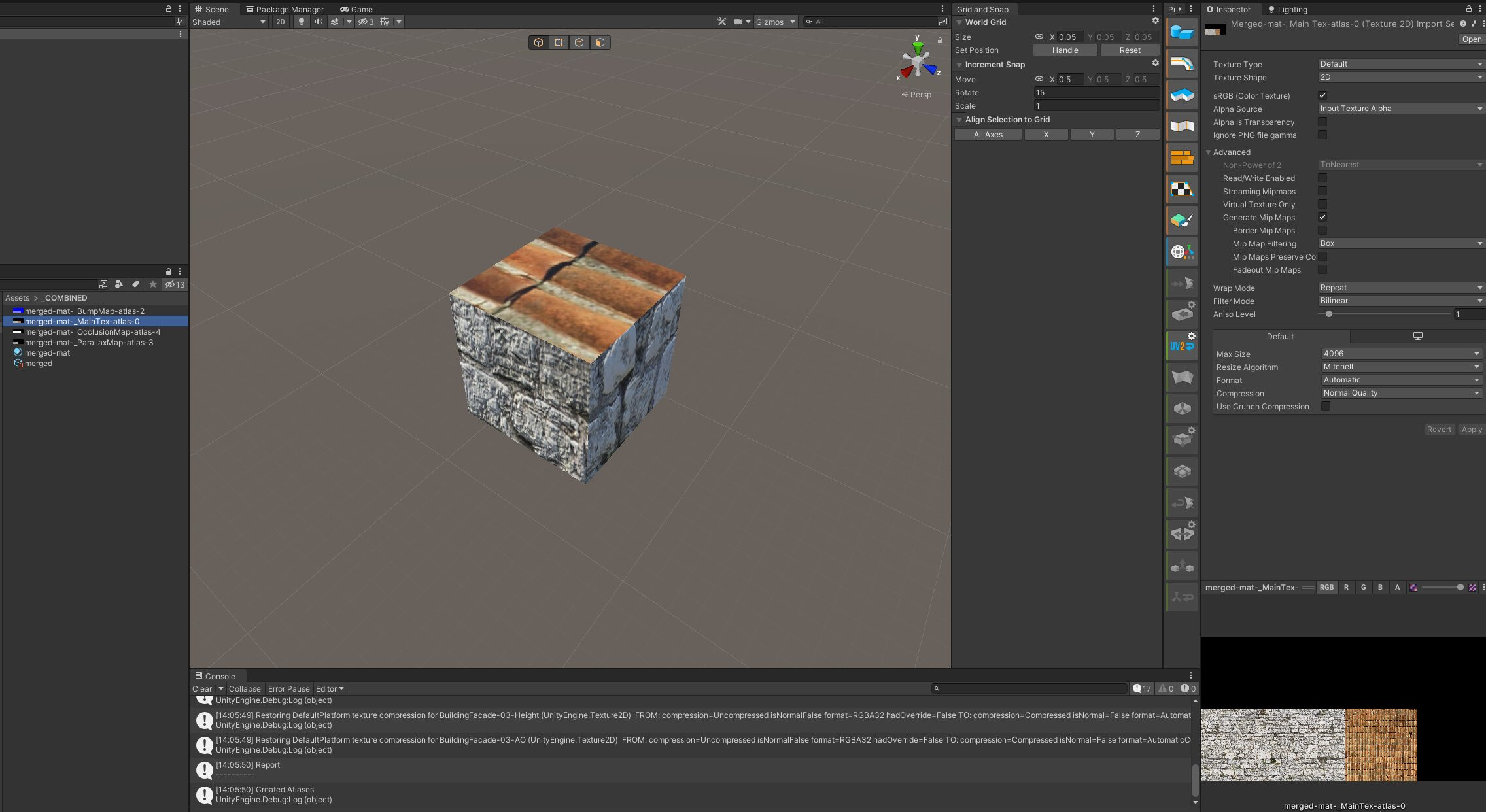Click All Axes under Align Selection to Grid

(988, 134)
